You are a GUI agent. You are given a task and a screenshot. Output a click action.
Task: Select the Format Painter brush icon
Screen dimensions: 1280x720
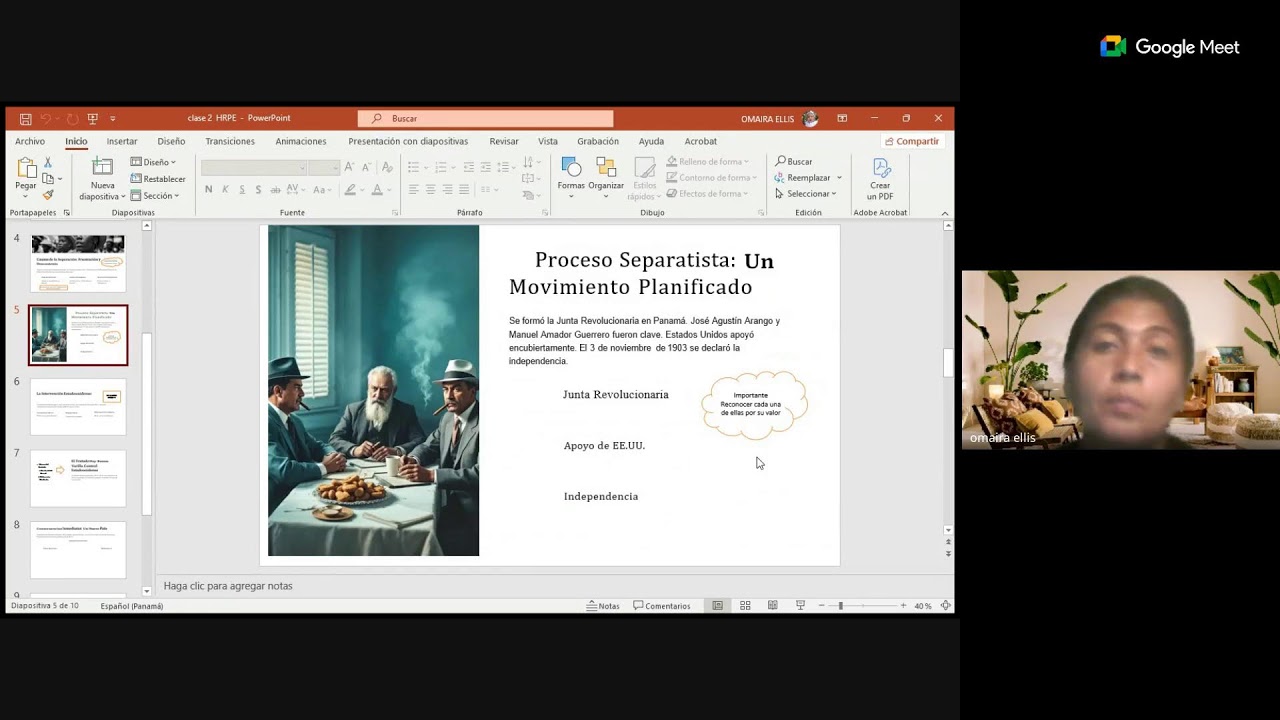pyautogui.click(x=47, y=195)
